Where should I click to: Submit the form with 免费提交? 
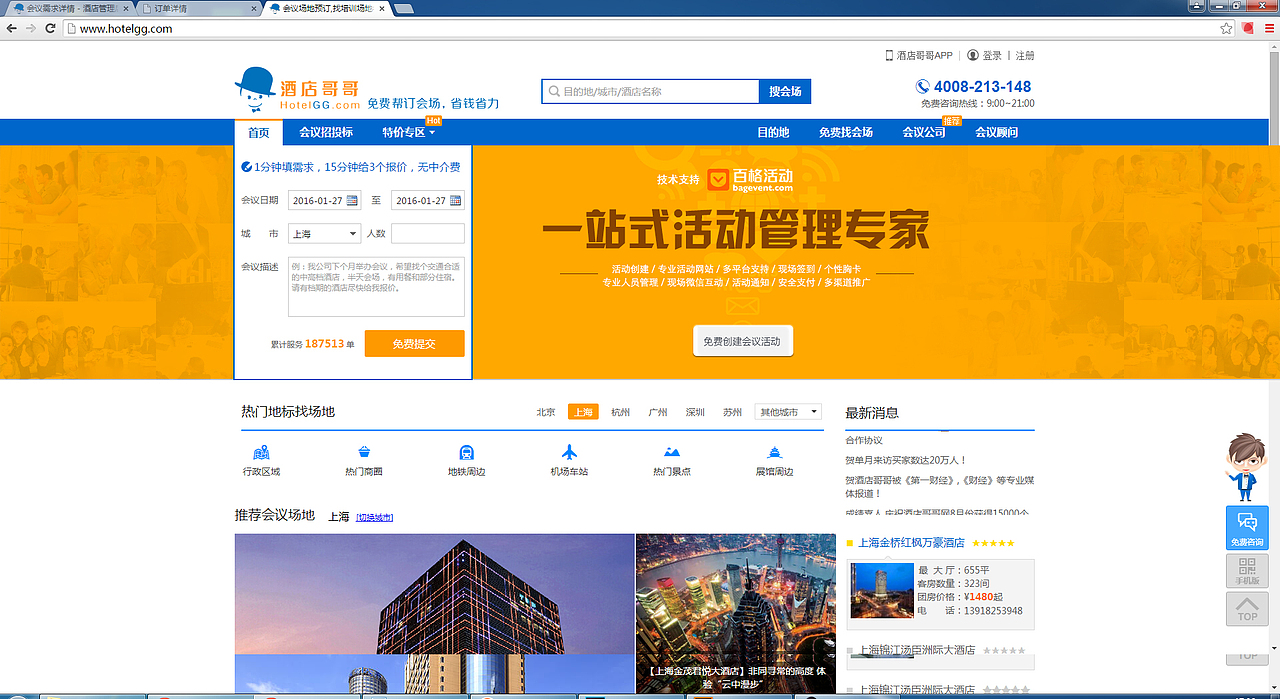tap(414, 343)
